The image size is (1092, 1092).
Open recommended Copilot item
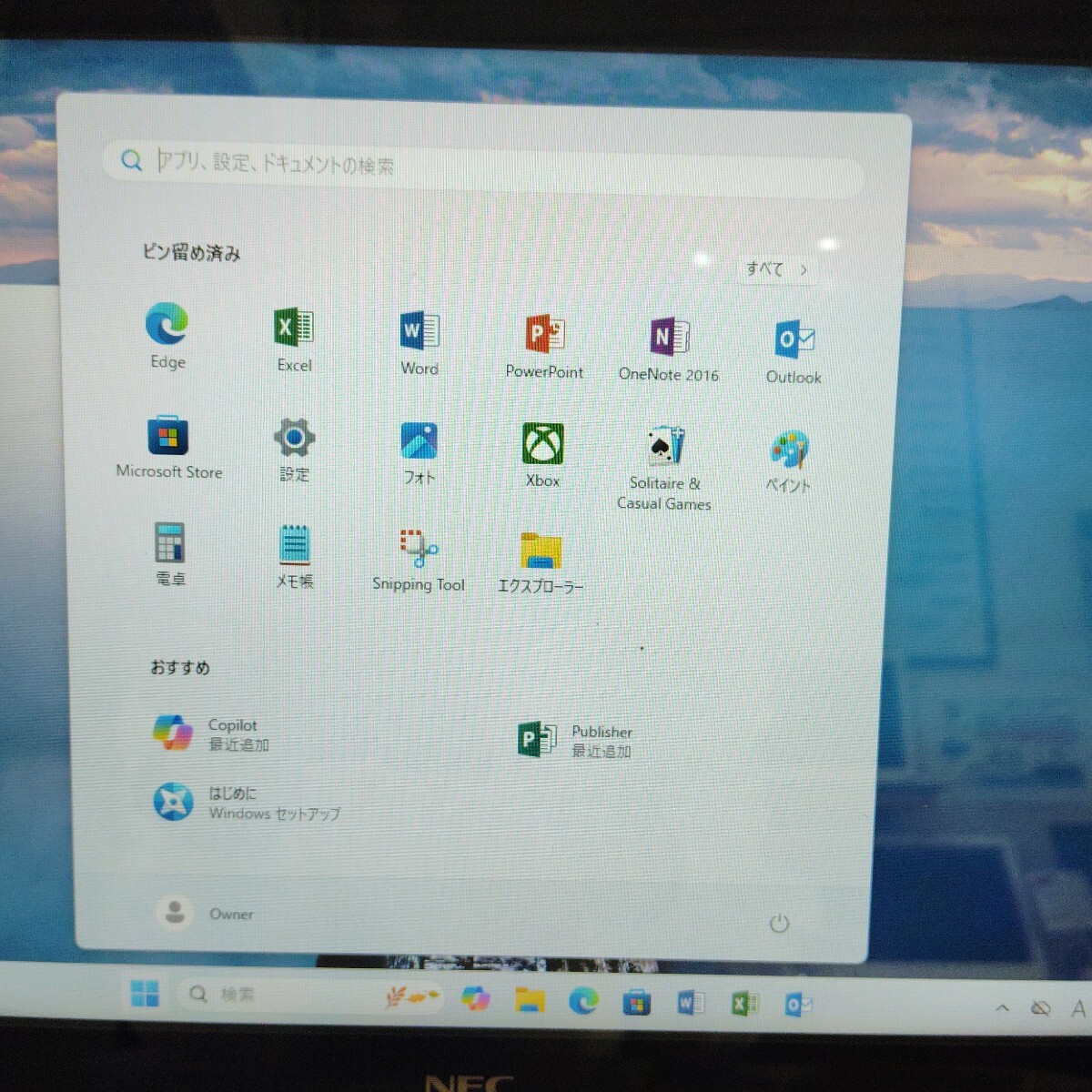coord(211,733)
